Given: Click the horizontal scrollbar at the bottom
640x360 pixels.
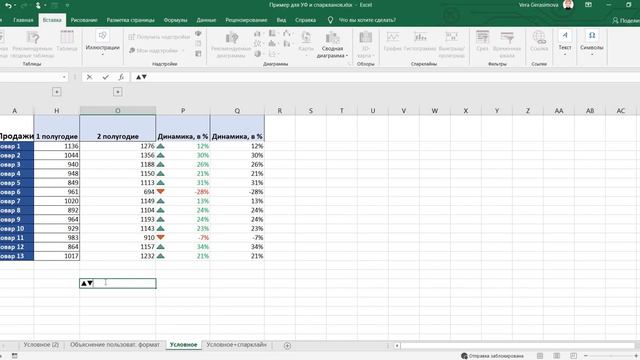Looking at the screenshot, I should pyautogui.click(x=518, y=346).
